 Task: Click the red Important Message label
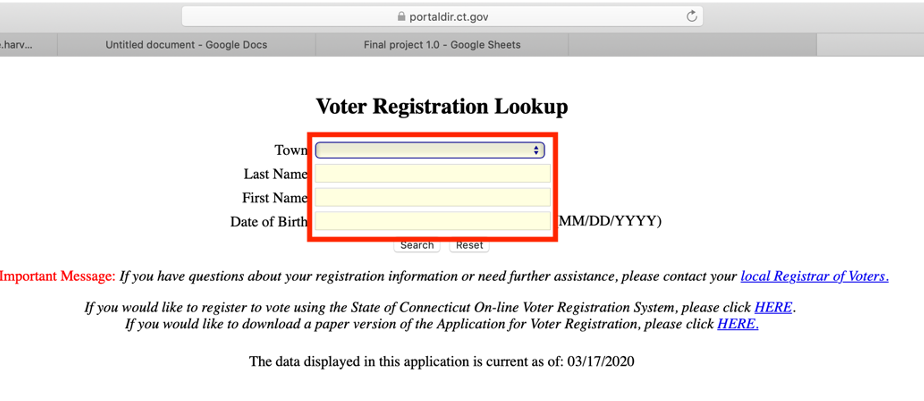pos(58,276)
